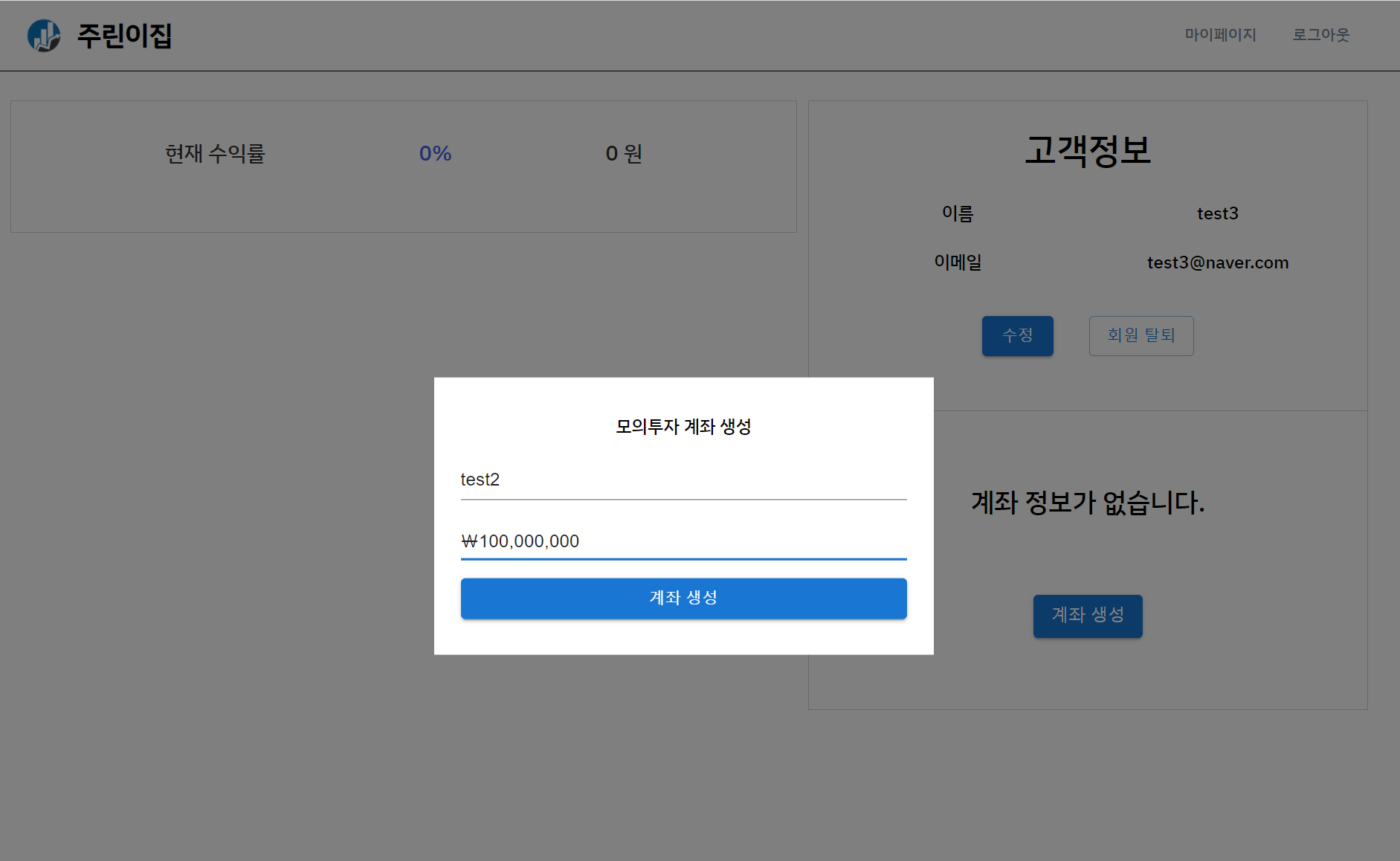Open 마이페이지 from the top navigation
This screenshot has width=1400, height=861.
point(1219,34)
